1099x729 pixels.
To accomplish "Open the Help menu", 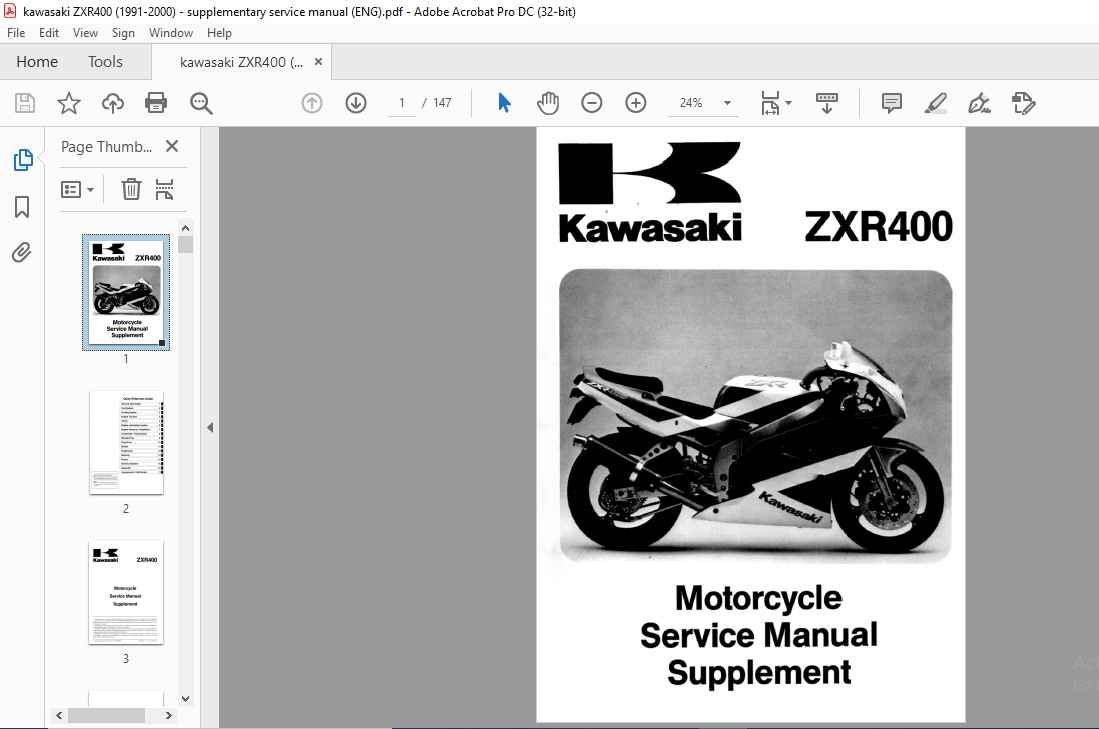I will click(219, 33).
